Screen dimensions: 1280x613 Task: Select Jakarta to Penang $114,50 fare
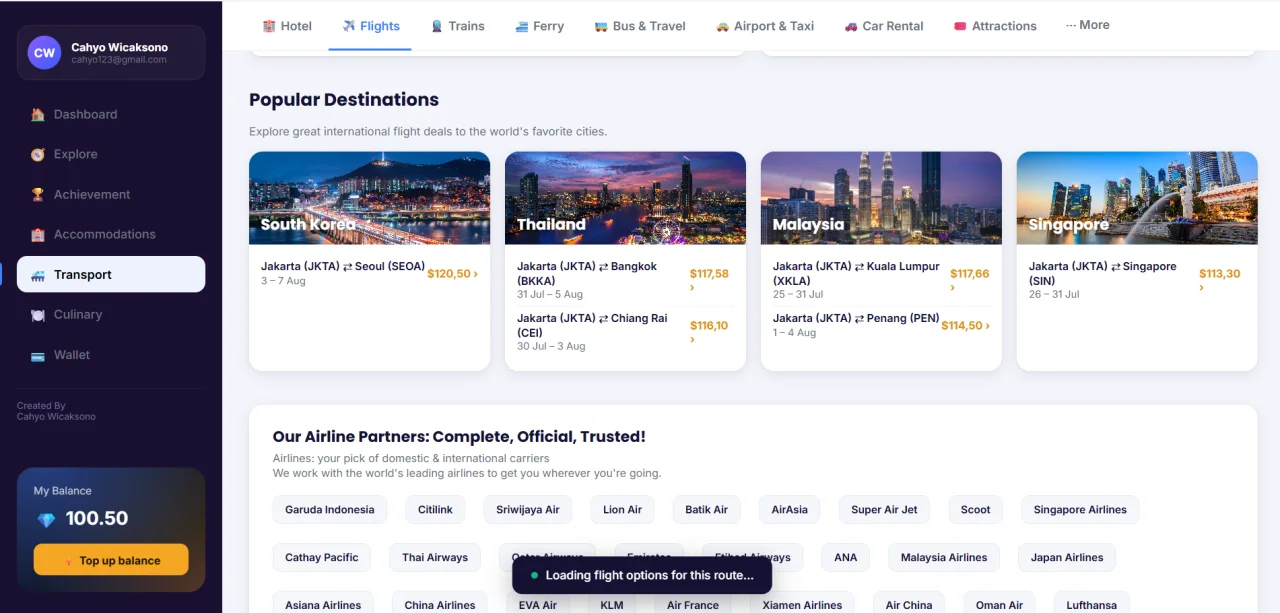point(881,325)
